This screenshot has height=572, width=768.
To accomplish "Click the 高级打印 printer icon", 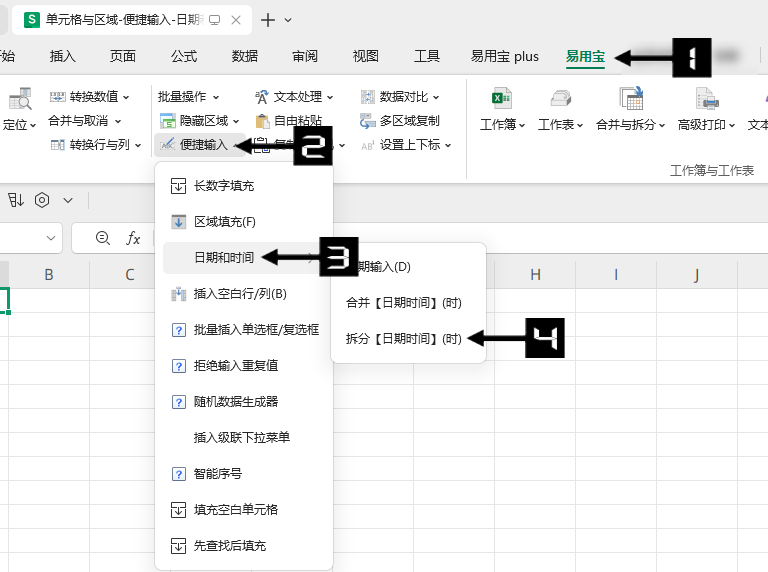I will (x=707, y=98).
